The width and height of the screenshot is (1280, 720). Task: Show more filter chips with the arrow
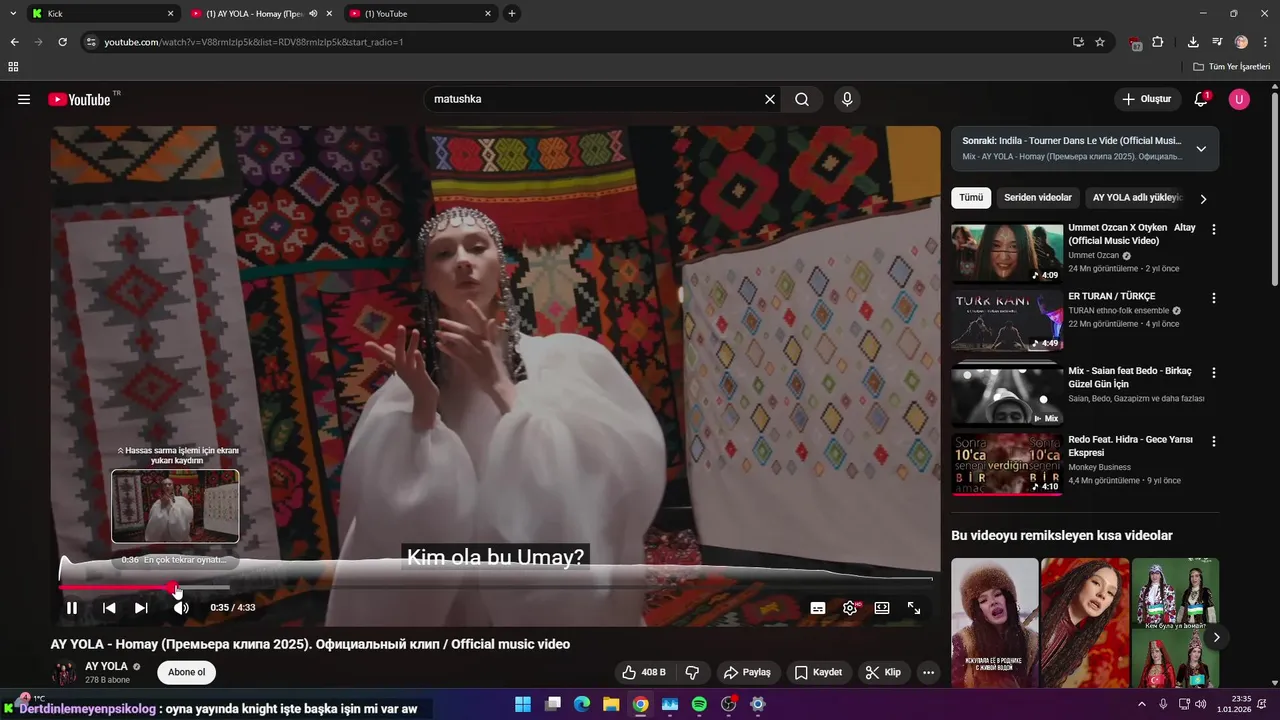click(x=1203, y=199)
